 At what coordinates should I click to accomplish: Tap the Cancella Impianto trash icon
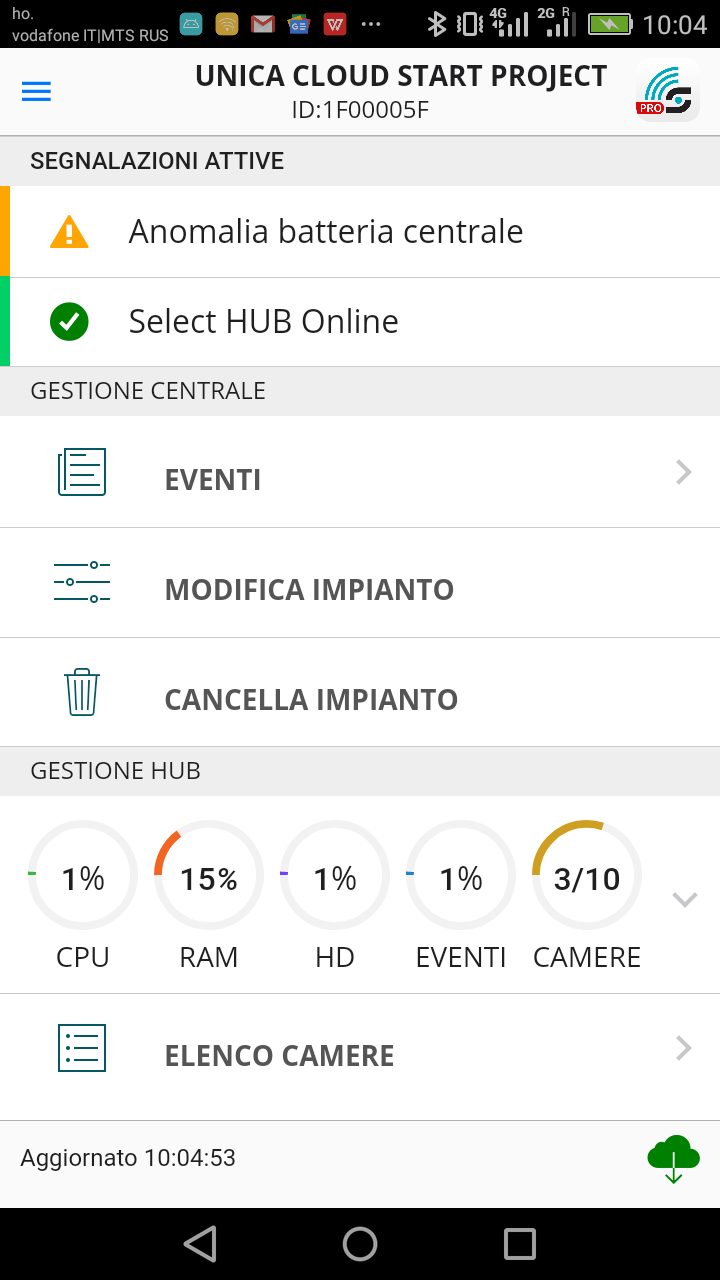tap(82, 692)
